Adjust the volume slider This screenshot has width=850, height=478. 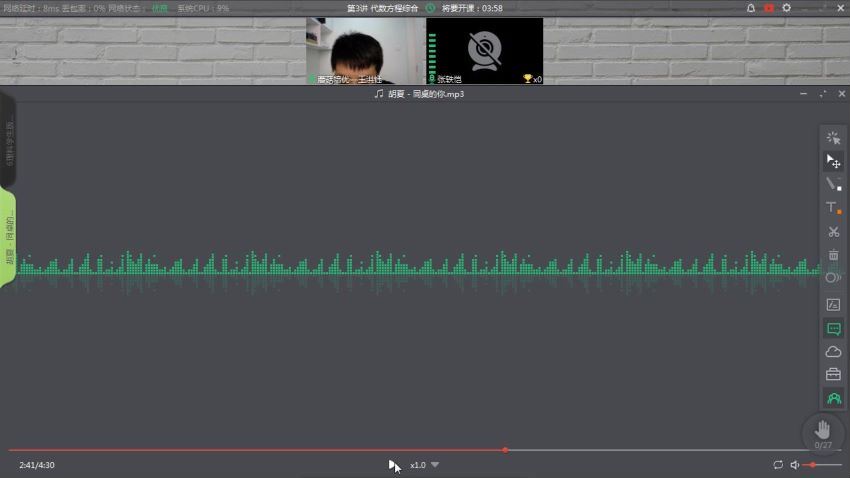point(822,464)
